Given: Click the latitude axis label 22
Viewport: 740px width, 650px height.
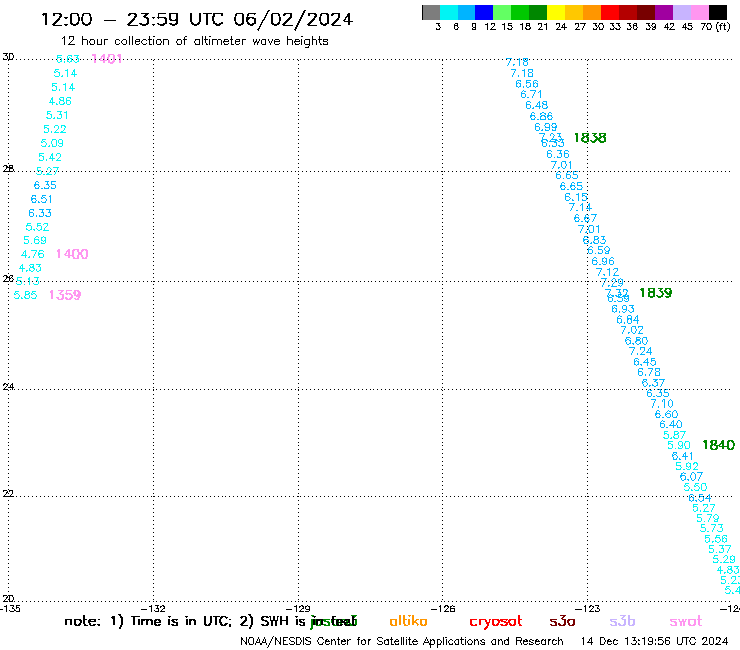Looking at the screenshot, I should [8, 493].
